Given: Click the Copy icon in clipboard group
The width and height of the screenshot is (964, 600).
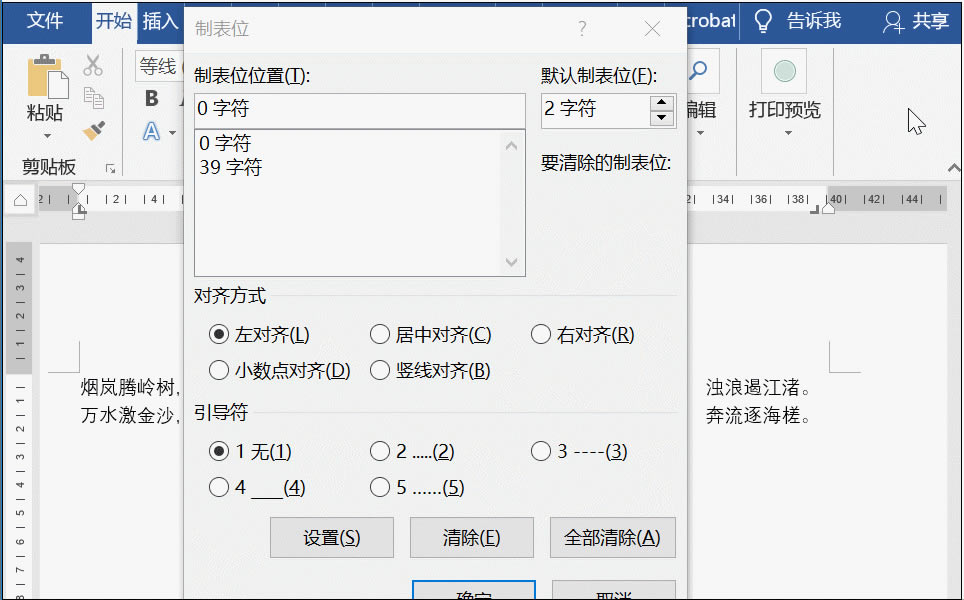Looking at the screenshot, I should (x=93, y=98).
